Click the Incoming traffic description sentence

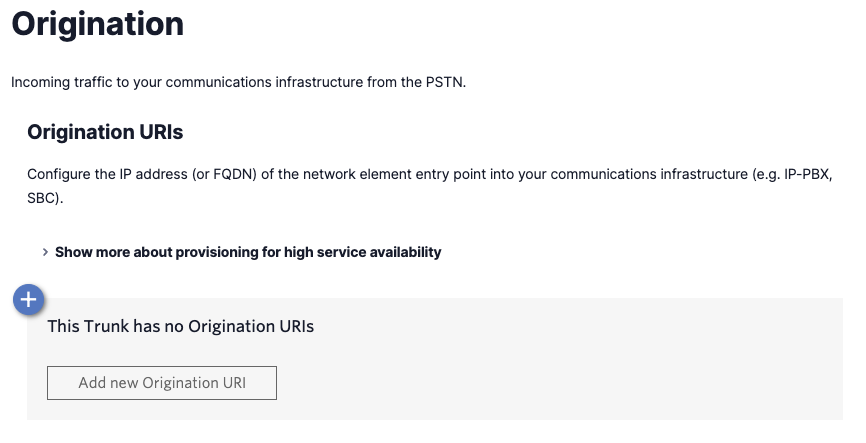pyautogui.click(x=238, y=81)
